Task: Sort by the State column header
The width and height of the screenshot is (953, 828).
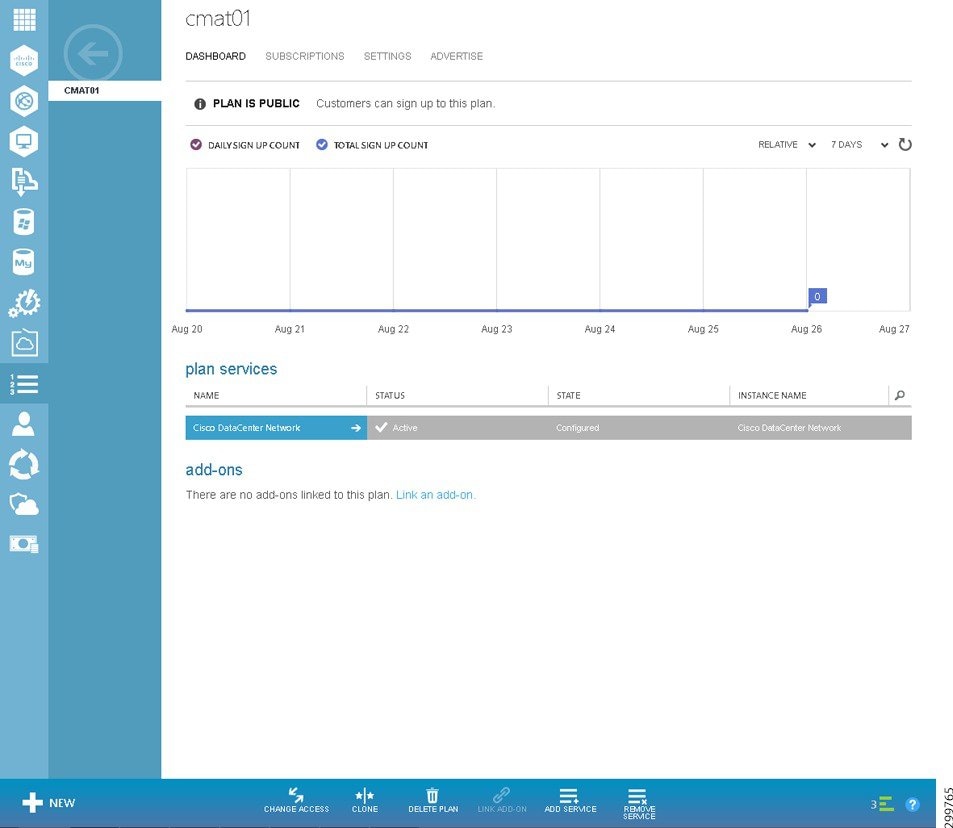Action: point(568,395)
